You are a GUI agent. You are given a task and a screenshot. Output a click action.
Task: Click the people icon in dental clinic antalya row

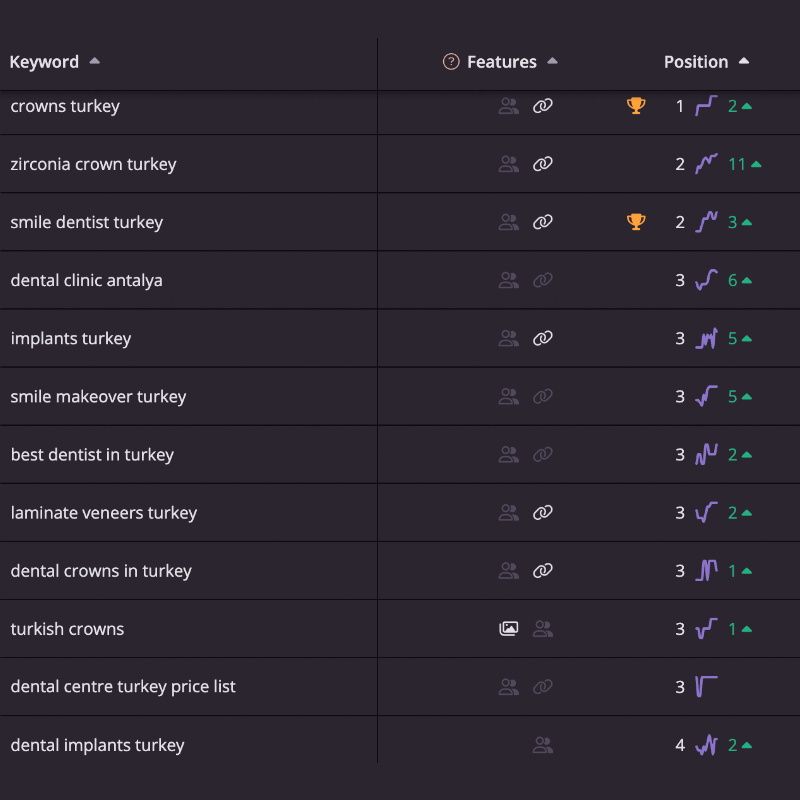coord(508,280)
